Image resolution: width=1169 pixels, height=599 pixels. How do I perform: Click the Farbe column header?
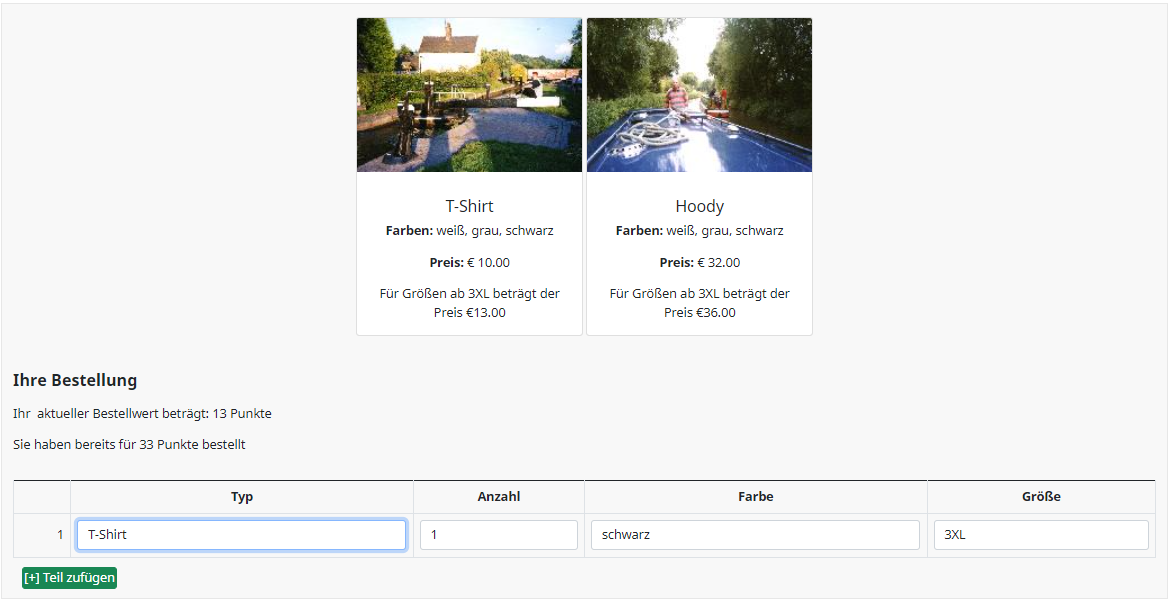click(756, 497)
